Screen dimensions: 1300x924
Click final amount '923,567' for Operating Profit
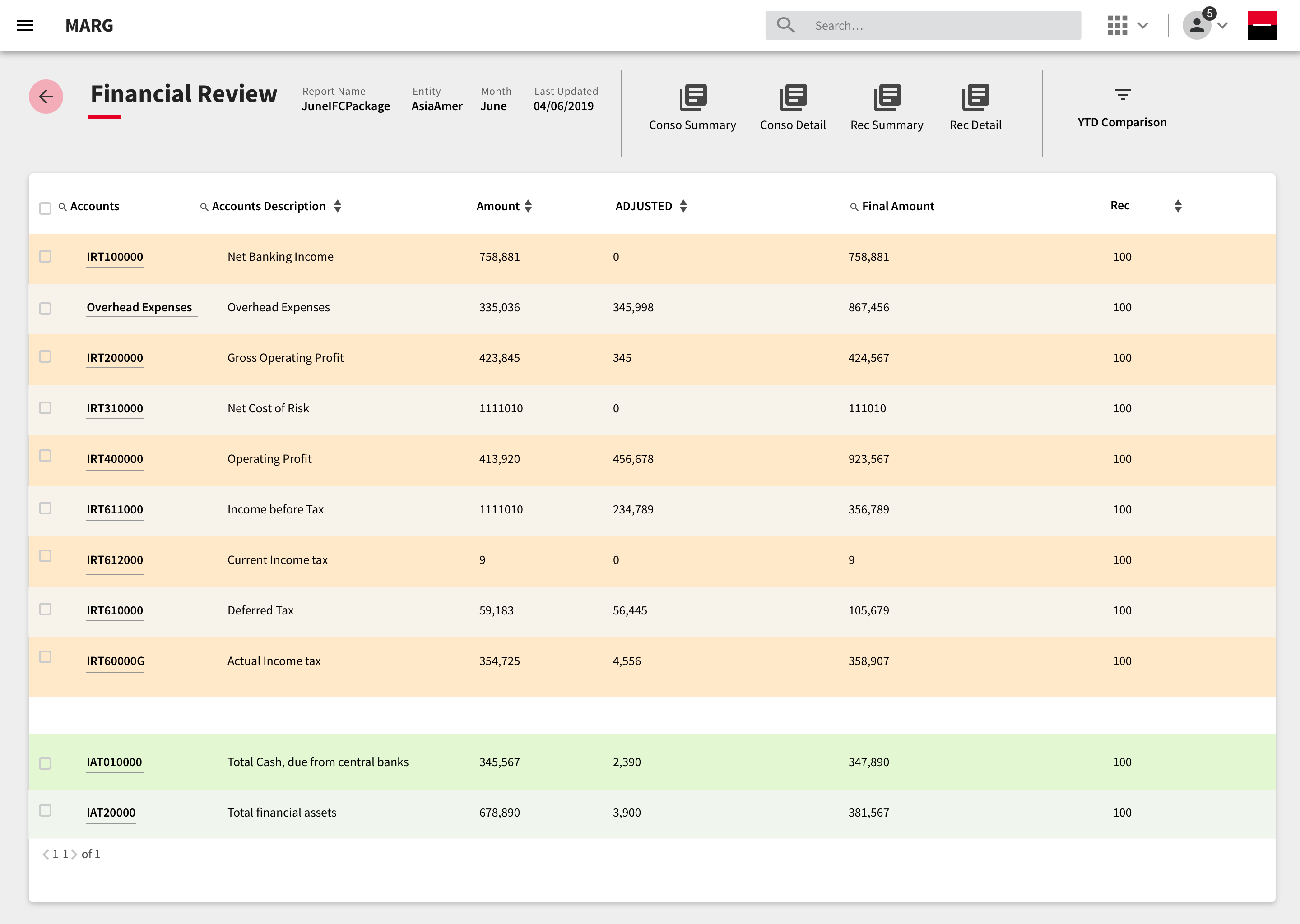point(868,459)
